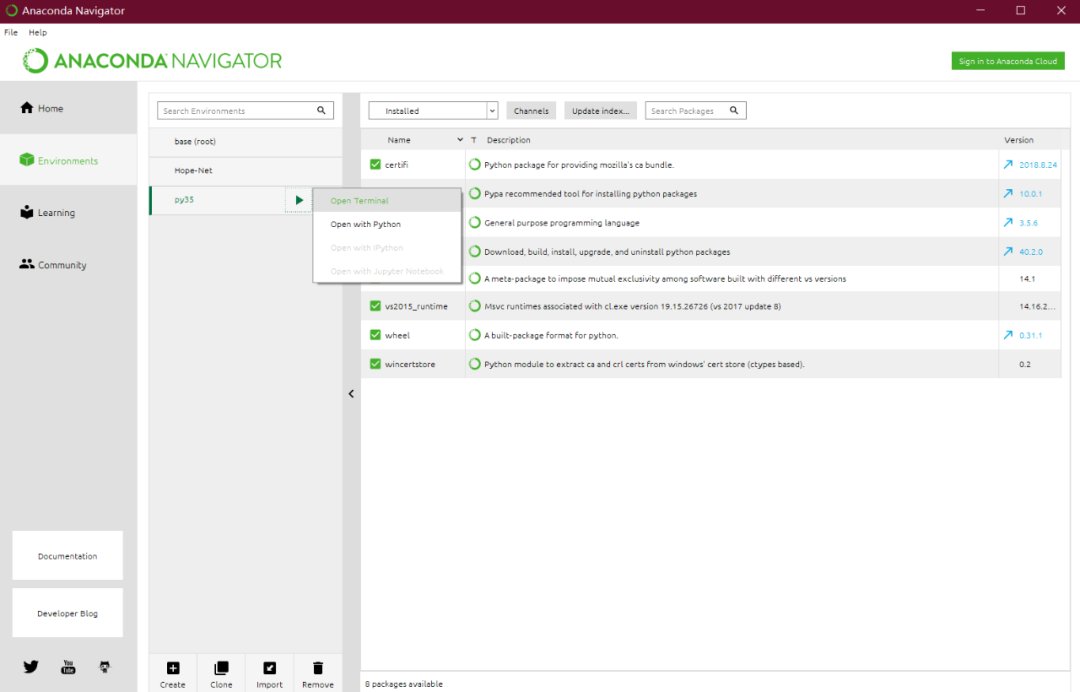Click the Channels button
1080x692 pixels.
(531, 110)
